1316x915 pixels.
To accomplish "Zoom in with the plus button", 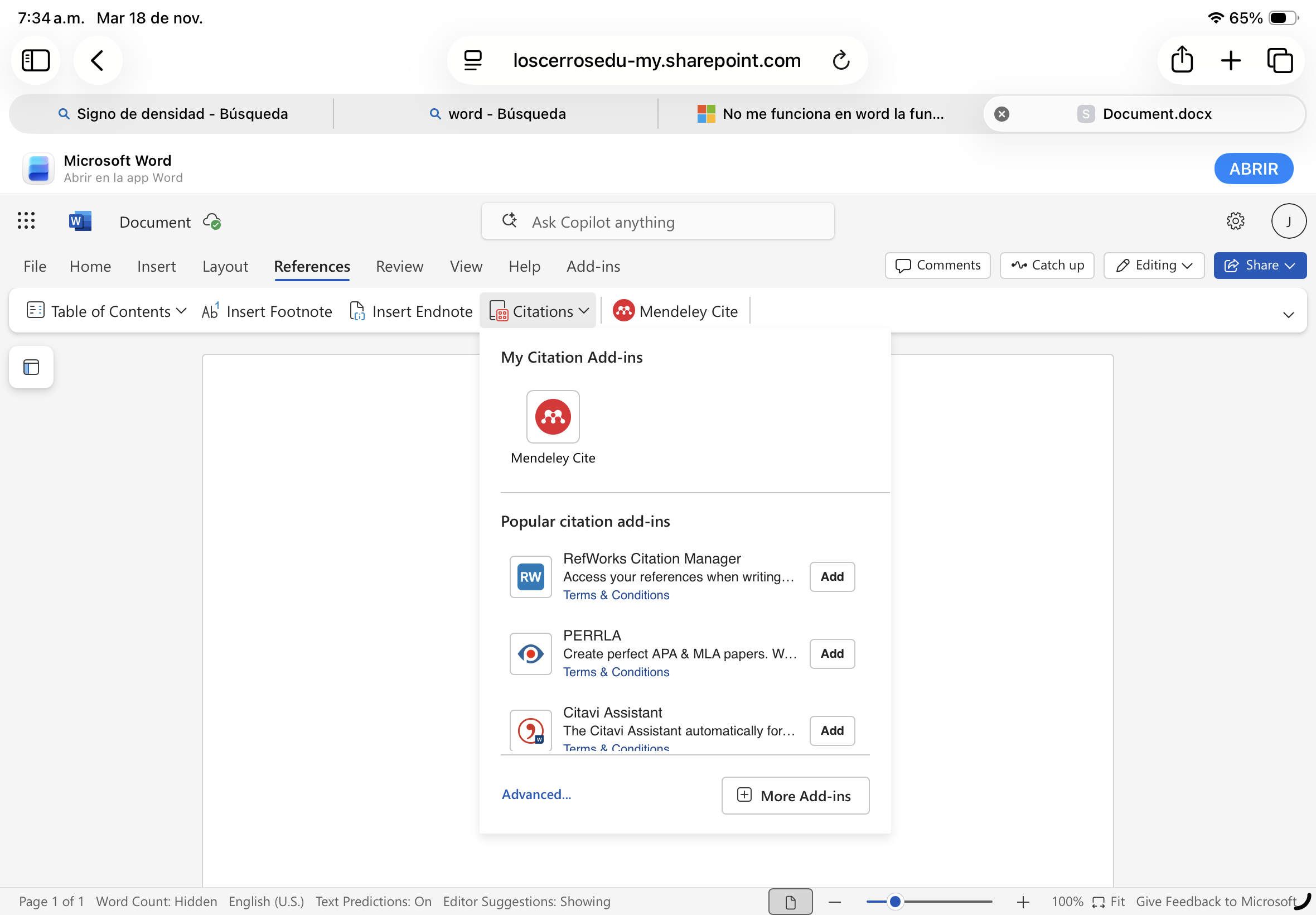I will point(1023,902).
